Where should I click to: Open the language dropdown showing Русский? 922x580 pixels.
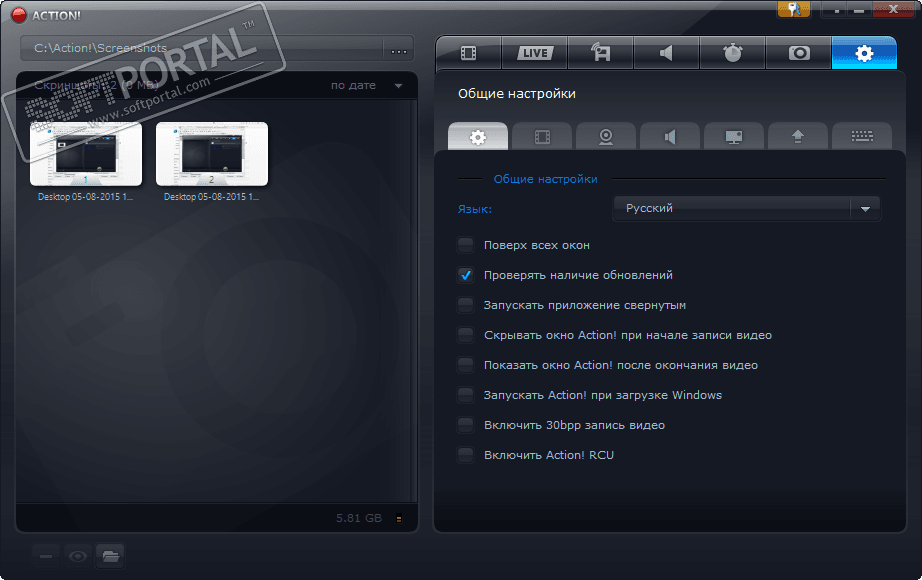[x=746, y=208]
